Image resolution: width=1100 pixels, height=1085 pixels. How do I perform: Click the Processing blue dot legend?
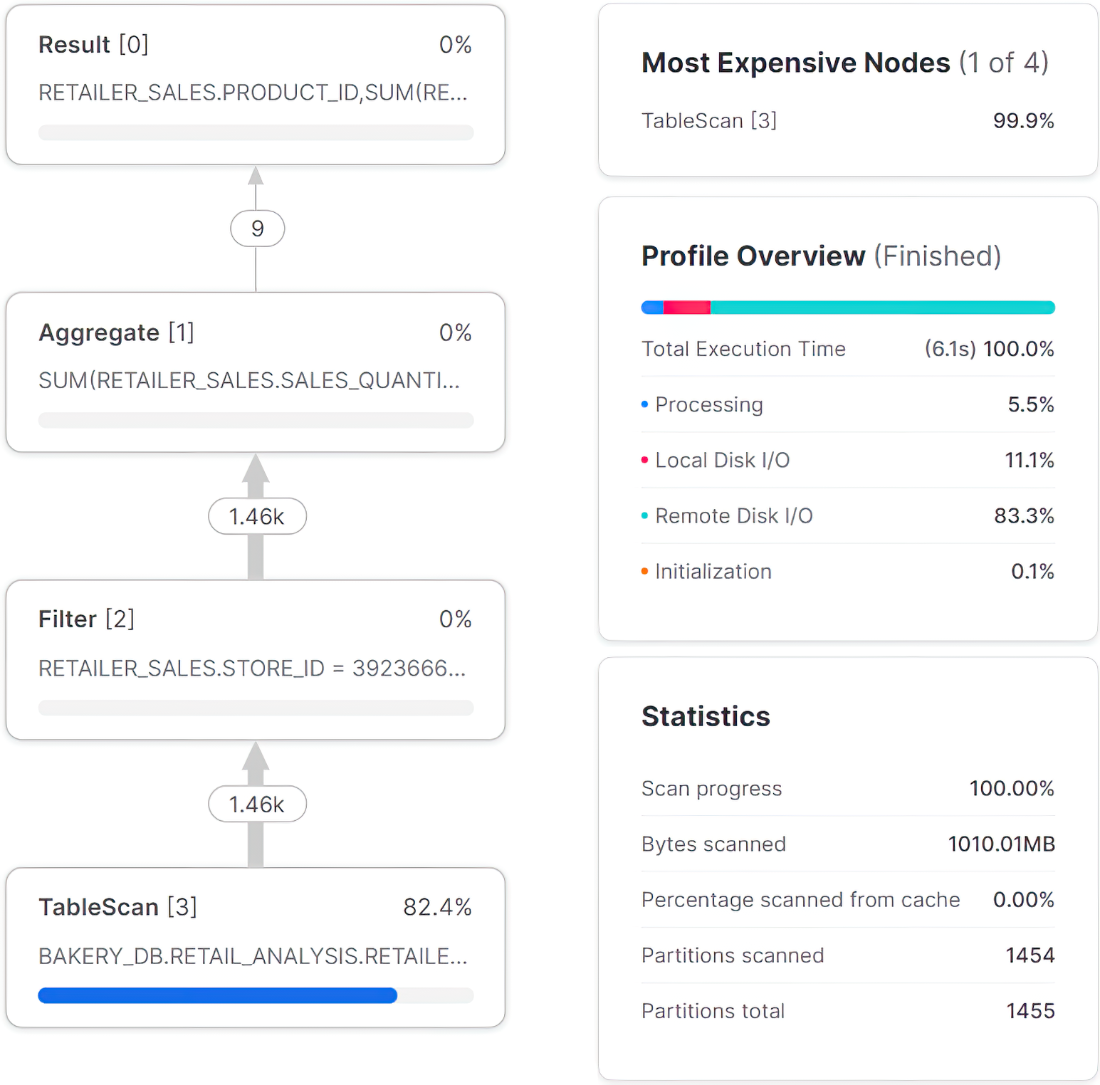tap(645, 405)
